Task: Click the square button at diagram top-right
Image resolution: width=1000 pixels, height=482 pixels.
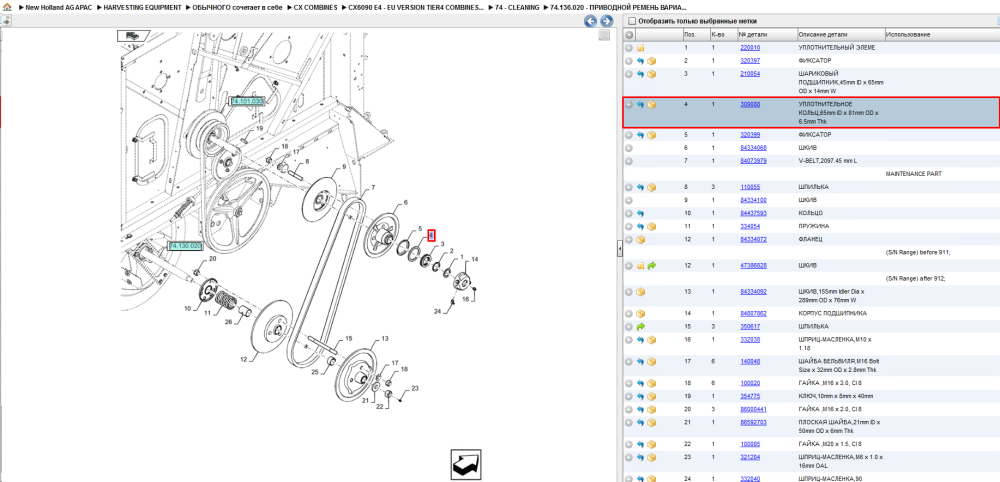Action: (604, 36)
